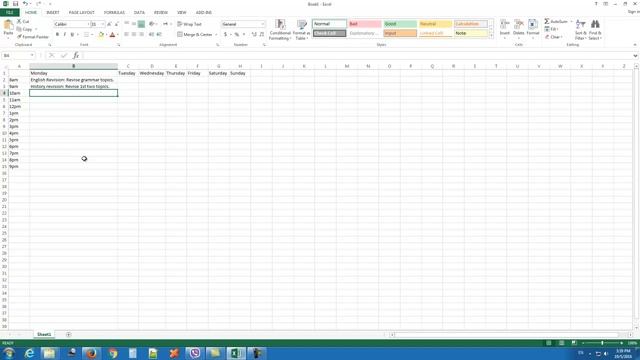The height and width of the screenshot is (360, 640).
Task: Switch to the VIEW tab
Action: pyautogui.click(x=182, y=13)
